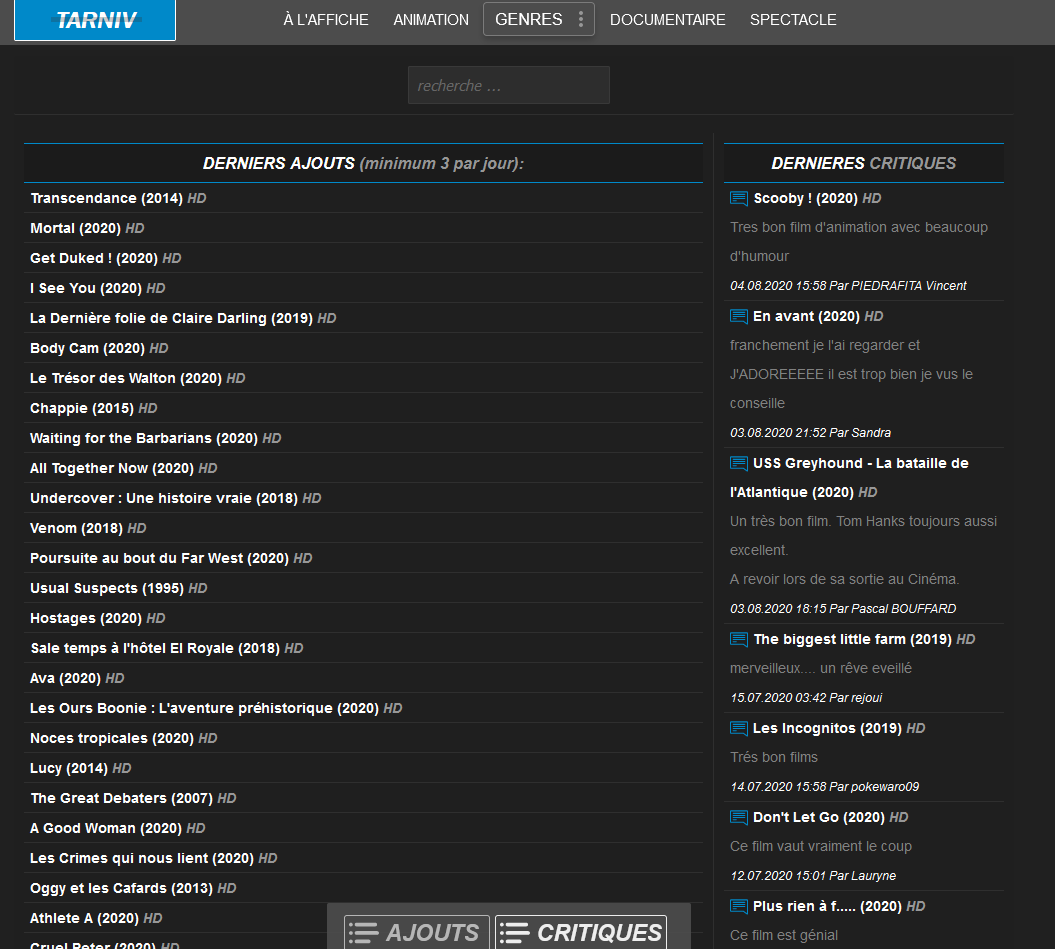Open Ava (2020) film link
The height and width of the screenshot is (949, 1055).
[77, 678]
